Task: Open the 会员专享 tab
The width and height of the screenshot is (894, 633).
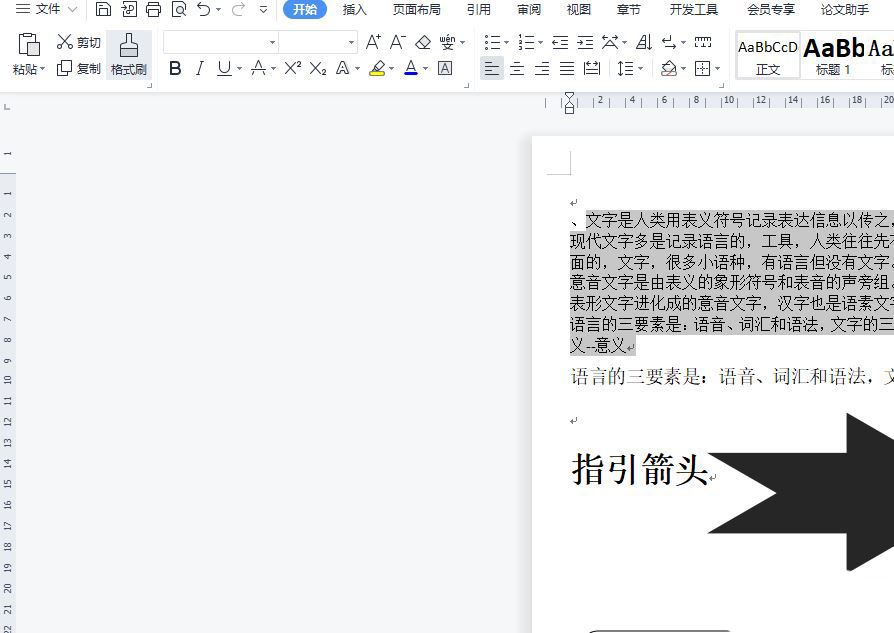Action: (x=770, y=10)
